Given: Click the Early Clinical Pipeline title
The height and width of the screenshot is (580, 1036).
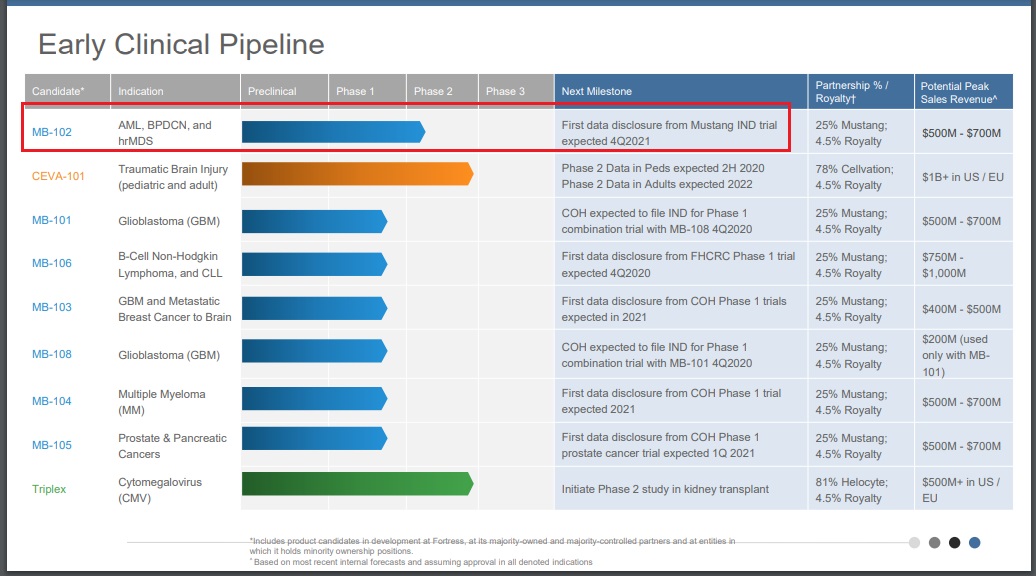Looking at the screenshot, I should coord(181,45).
